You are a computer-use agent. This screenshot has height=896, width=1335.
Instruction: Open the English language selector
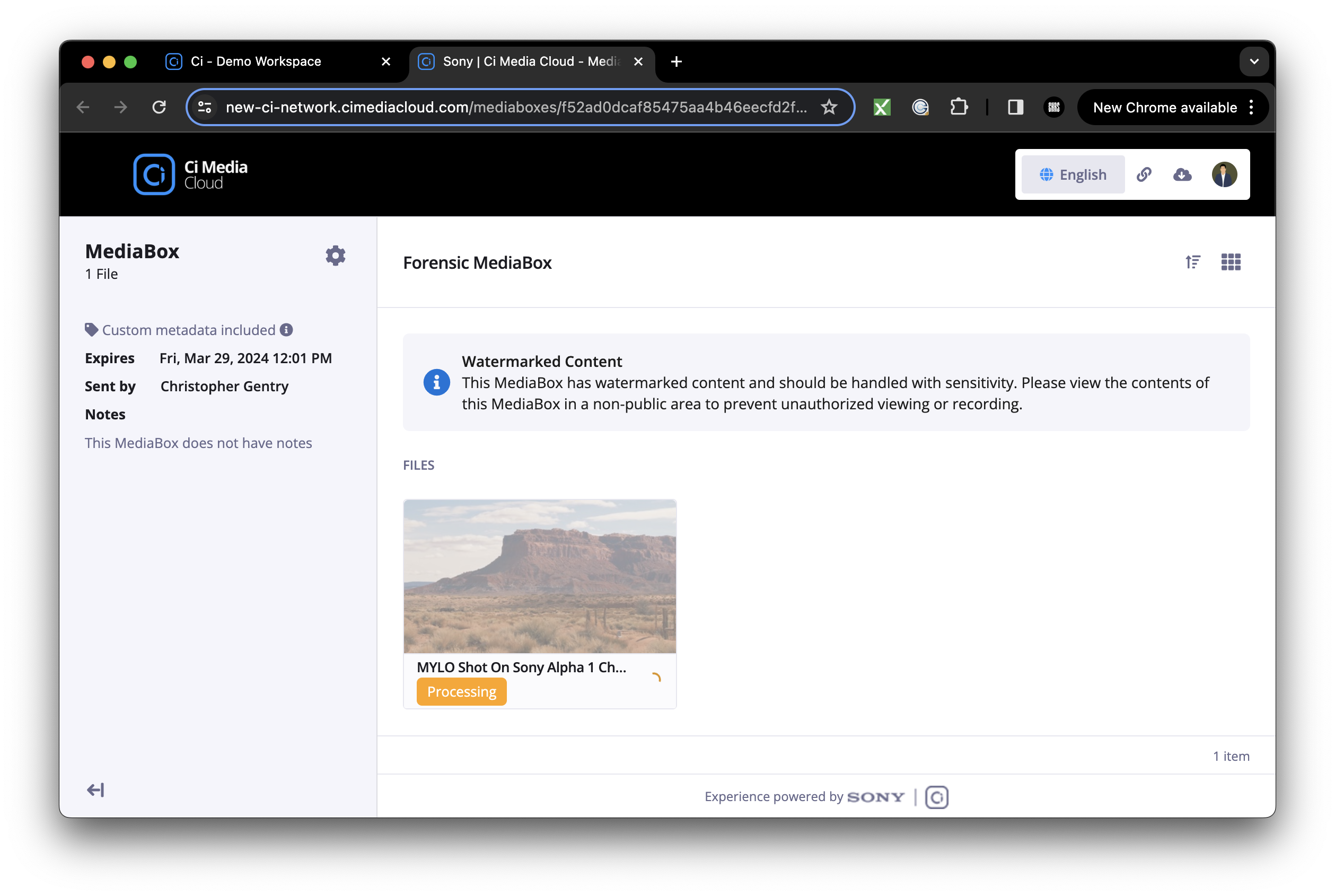click(1072, 174)
